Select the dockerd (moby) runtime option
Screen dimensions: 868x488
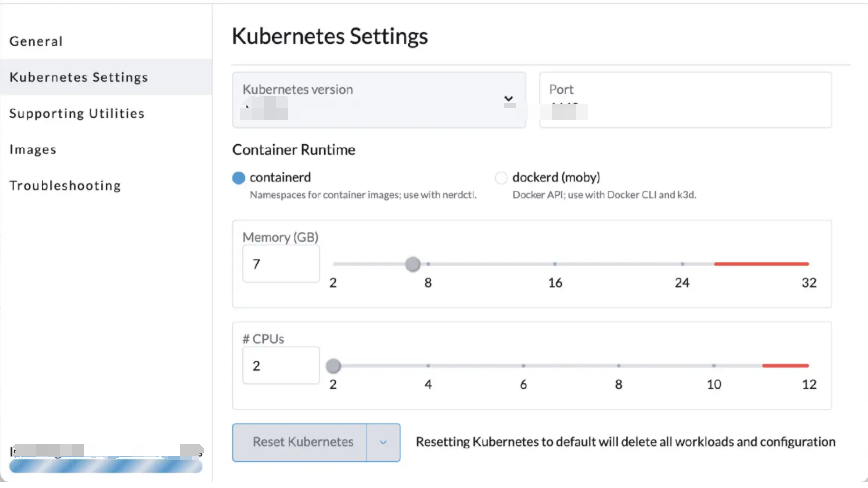(501, 178)
